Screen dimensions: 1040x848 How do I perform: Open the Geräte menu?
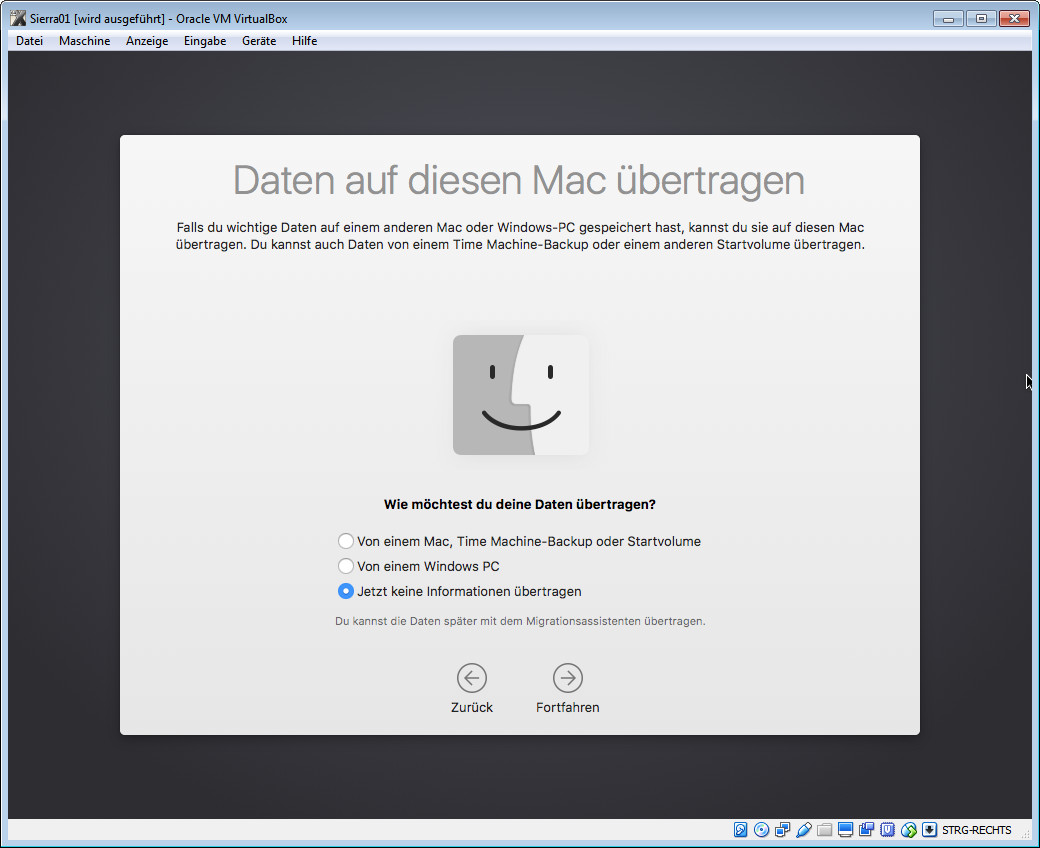click(259, 41)
